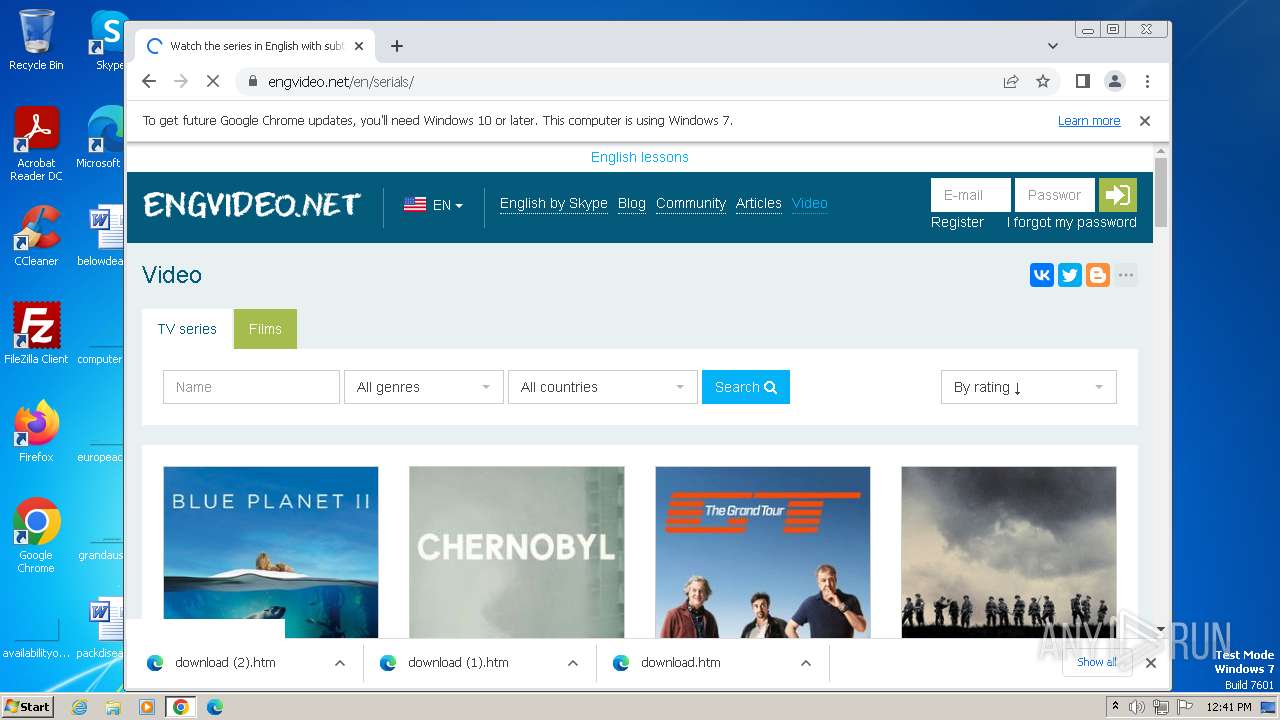
Task: Expand the All countries dropdown
Action: [x=602, y=387]
